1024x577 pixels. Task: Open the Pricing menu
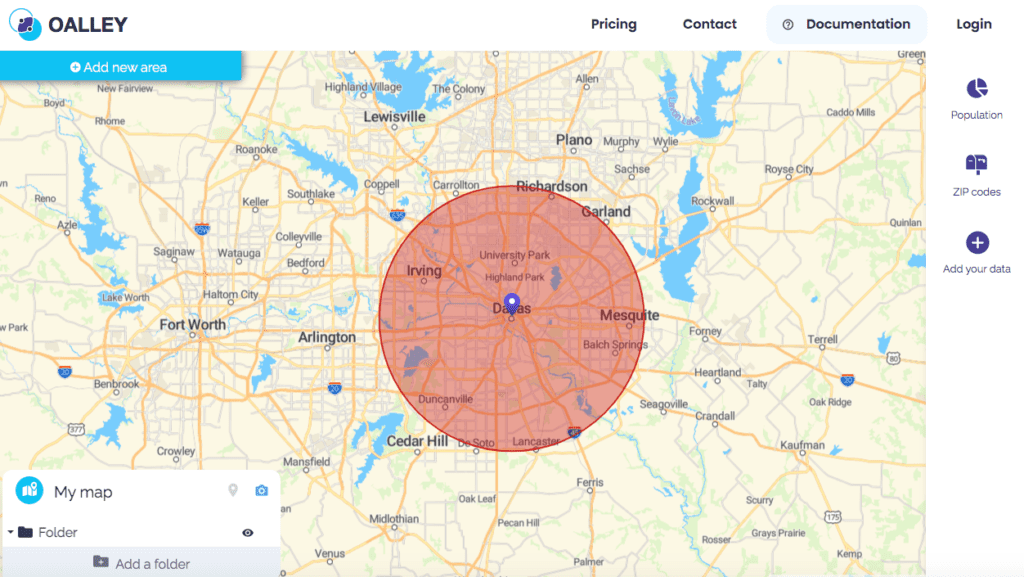tap(614, 24)
